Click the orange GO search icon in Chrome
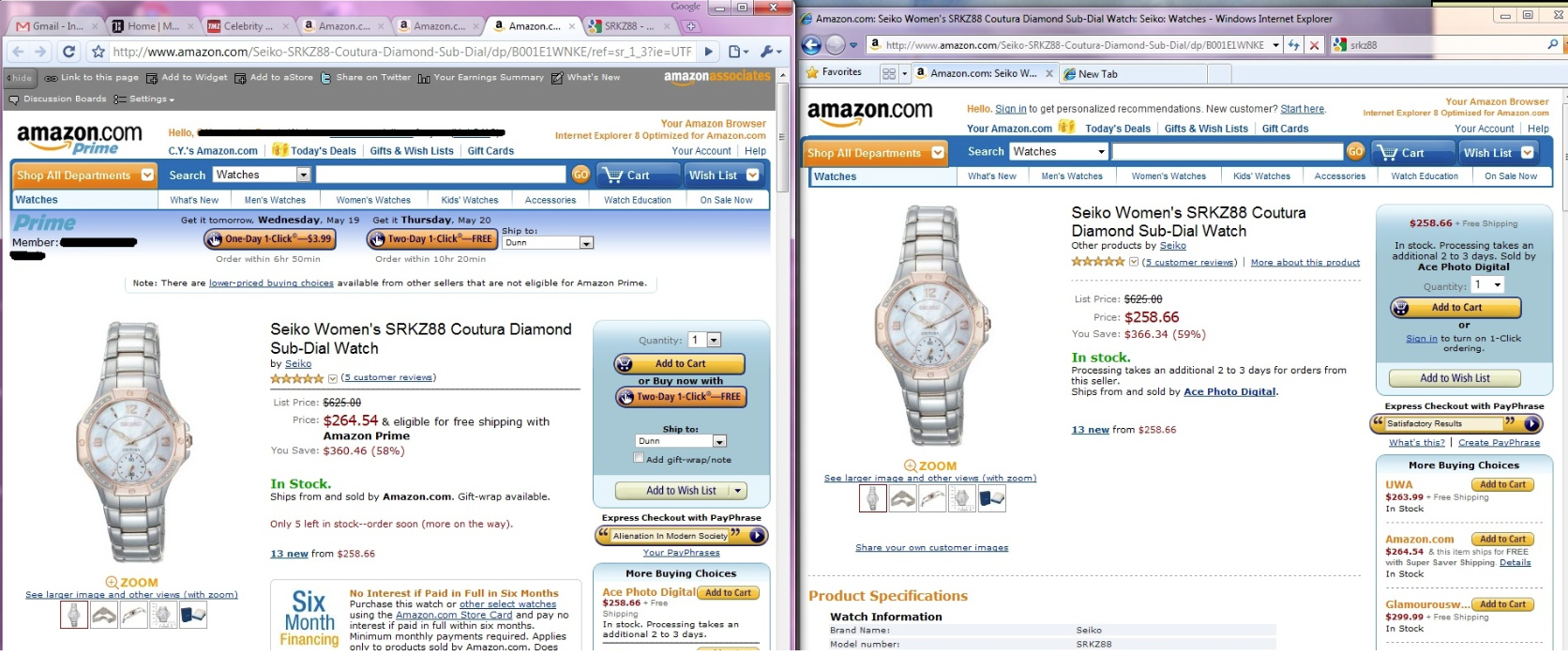1568x656 pixels. pos(580,175)
